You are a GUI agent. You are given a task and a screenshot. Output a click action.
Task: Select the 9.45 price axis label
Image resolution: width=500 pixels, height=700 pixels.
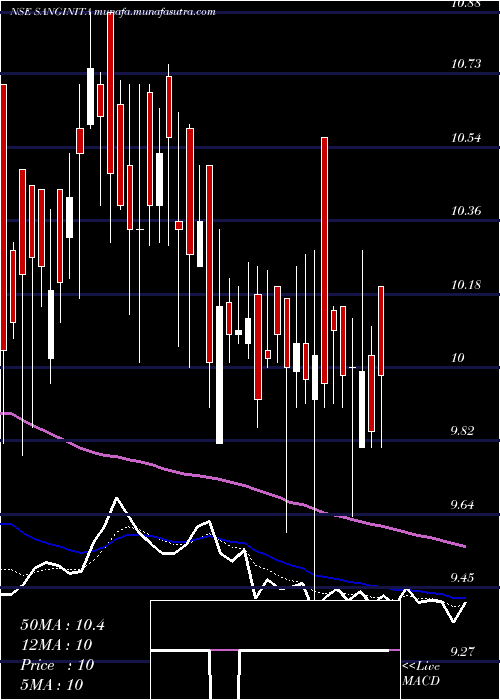click(463, 579)
